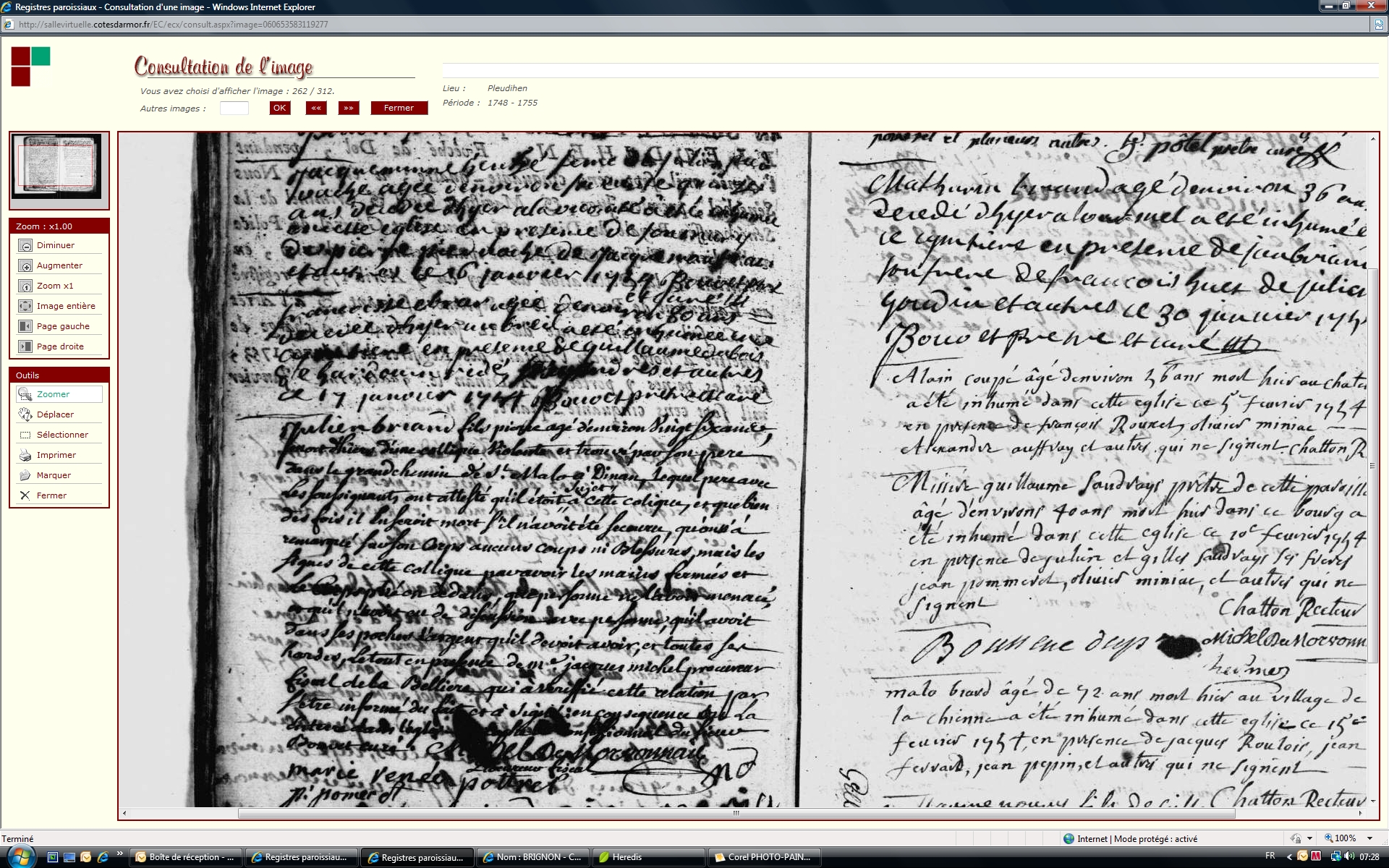
Task: Display the Page droite view
Action: click(x=25, y=347)
